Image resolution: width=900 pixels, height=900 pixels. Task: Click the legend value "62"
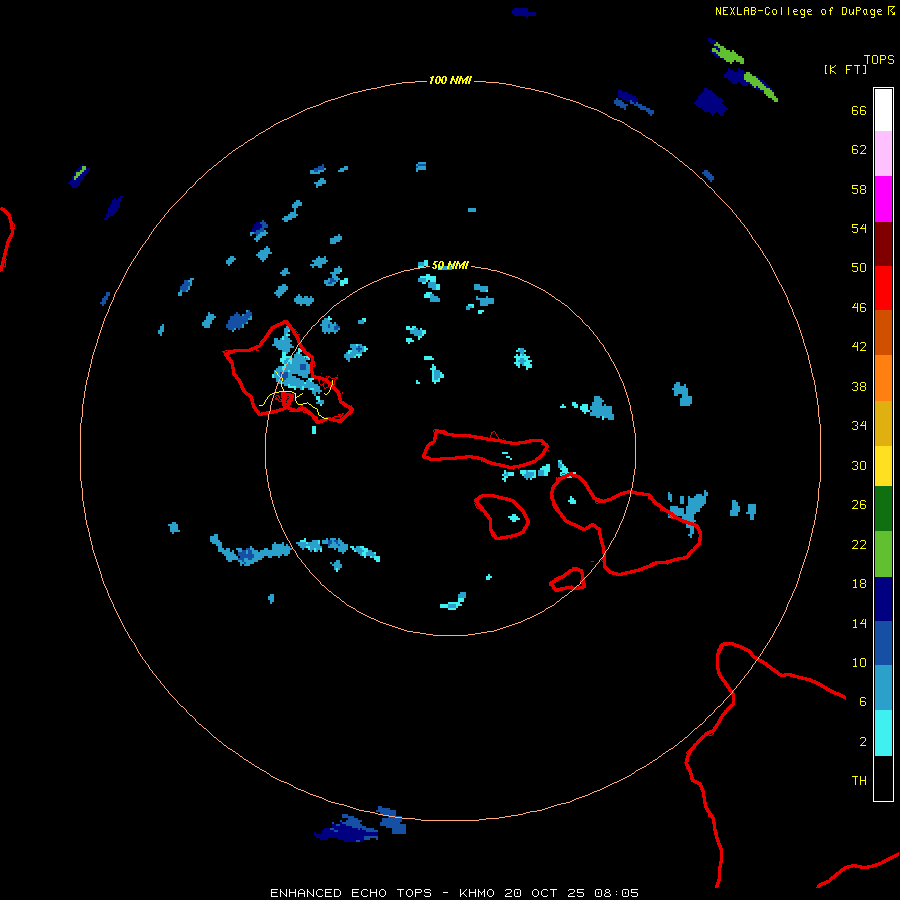point(859,150)
